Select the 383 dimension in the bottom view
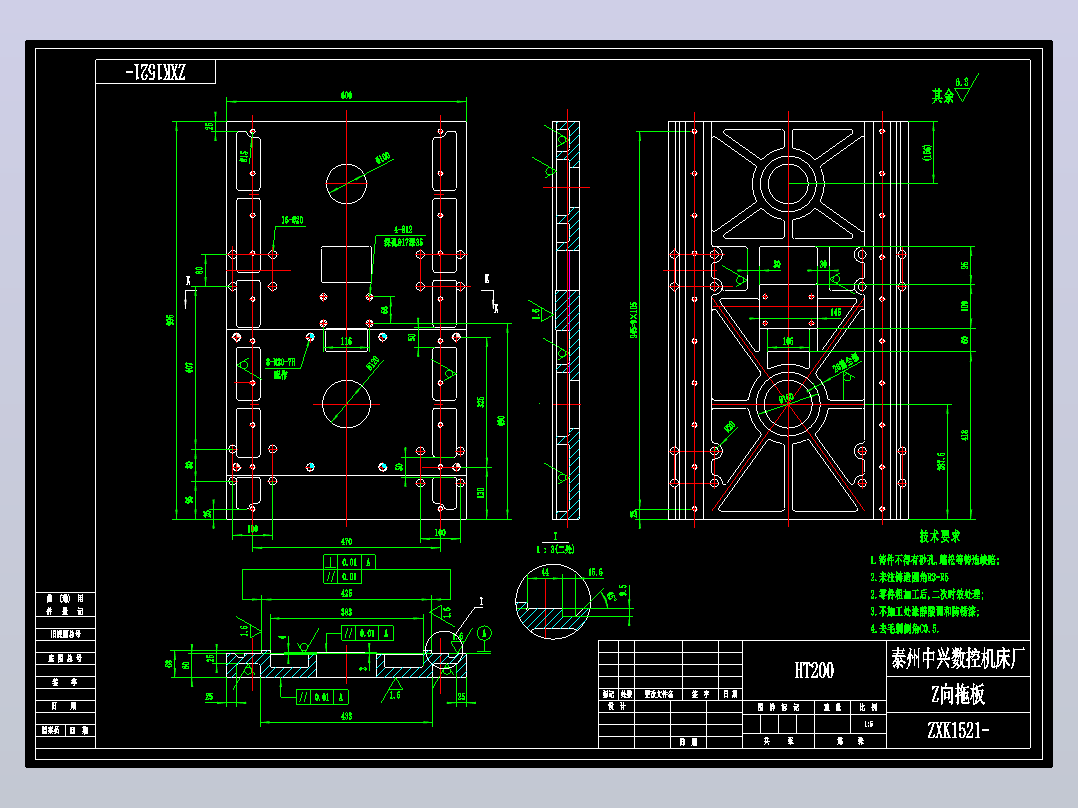Image resolution: width=1078 pixels, height=808 pixels. (346, 611)
